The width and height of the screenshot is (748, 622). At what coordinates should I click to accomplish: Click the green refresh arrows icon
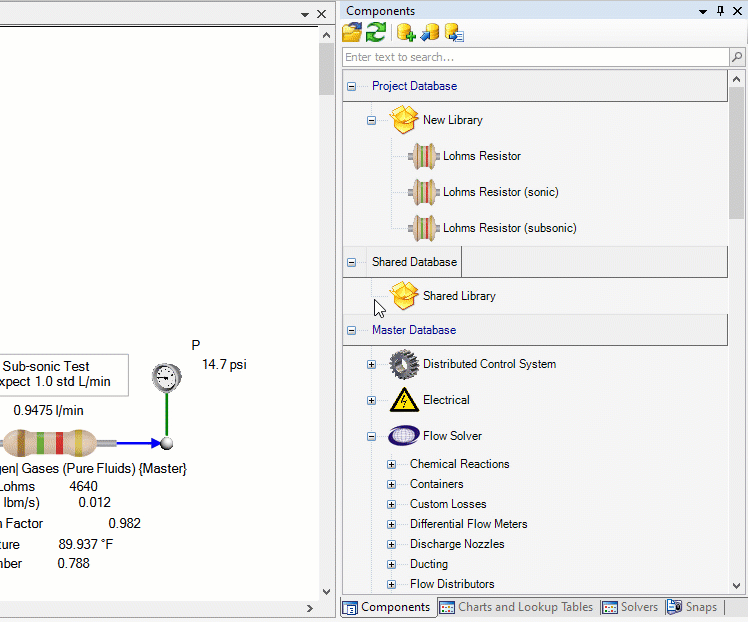coord(375,33)
